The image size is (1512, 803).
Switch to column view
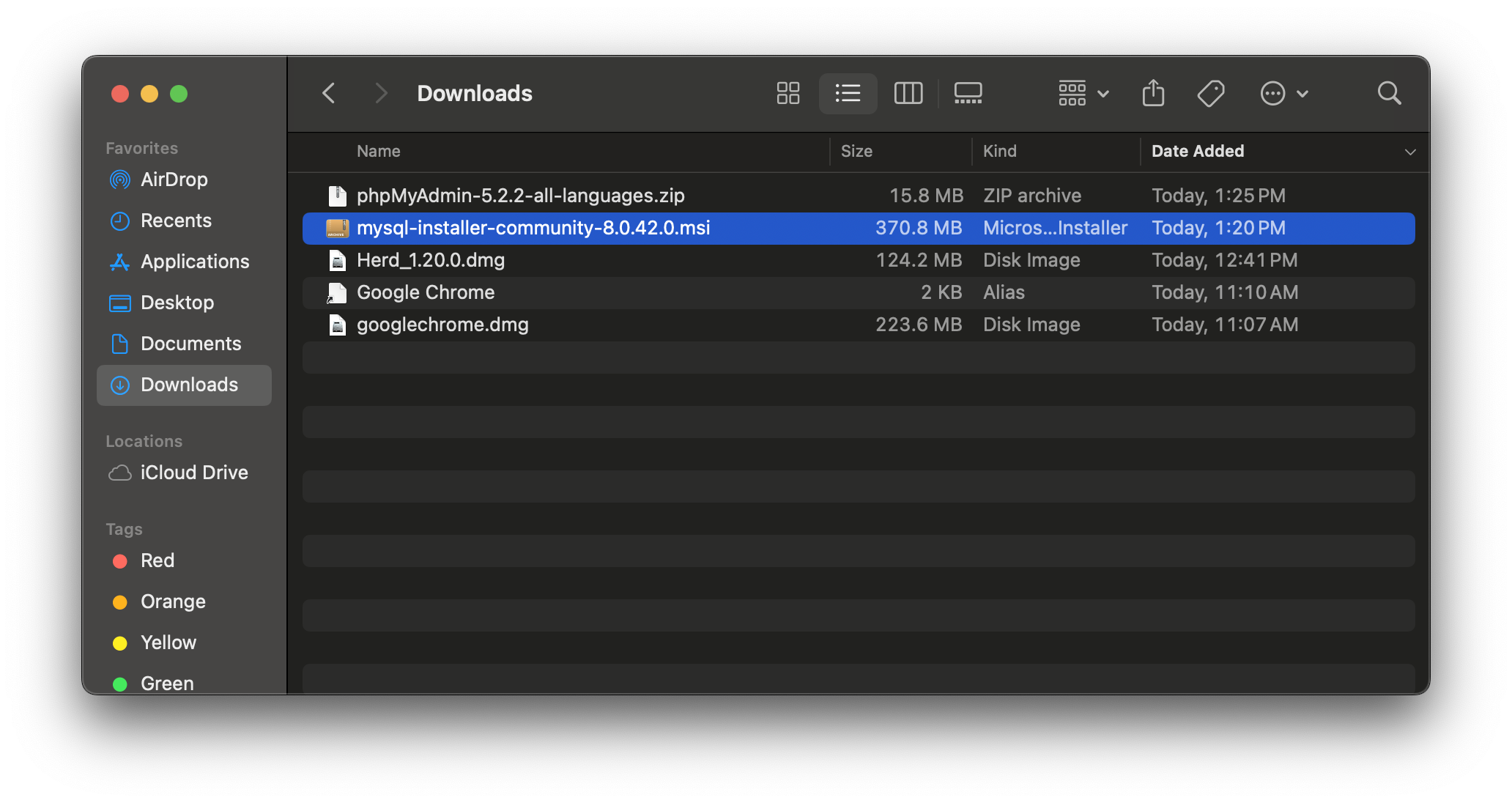pyautogui.click(x=908, y=93)
